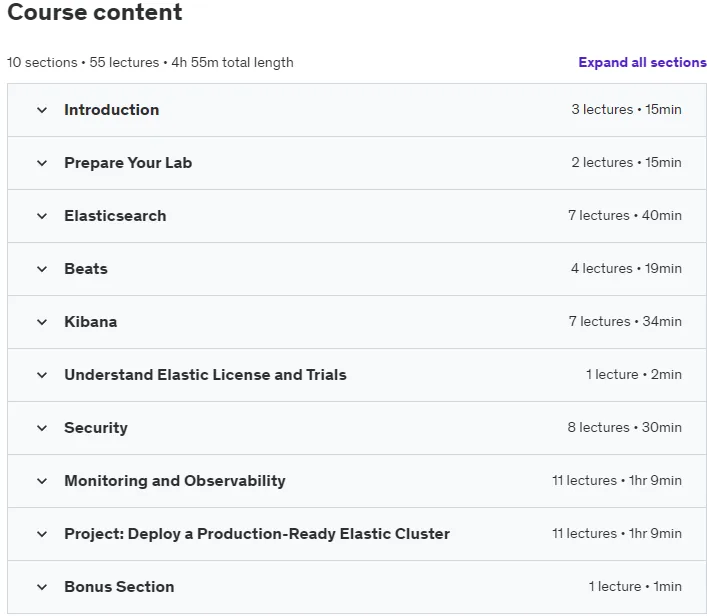Click '2 lectures • 15min' text

click(x=626, y=162)
